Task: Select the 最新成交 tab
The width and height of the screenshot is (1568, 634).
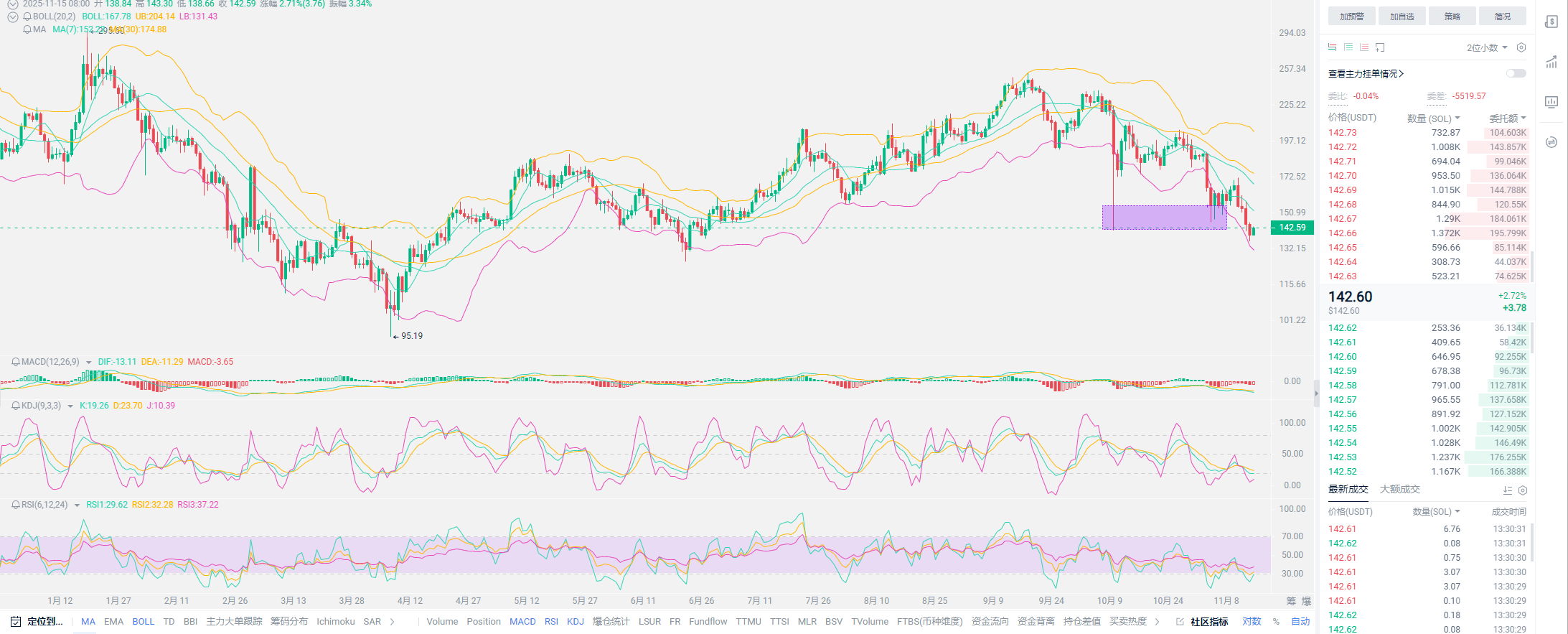Action: [1348, 489]
